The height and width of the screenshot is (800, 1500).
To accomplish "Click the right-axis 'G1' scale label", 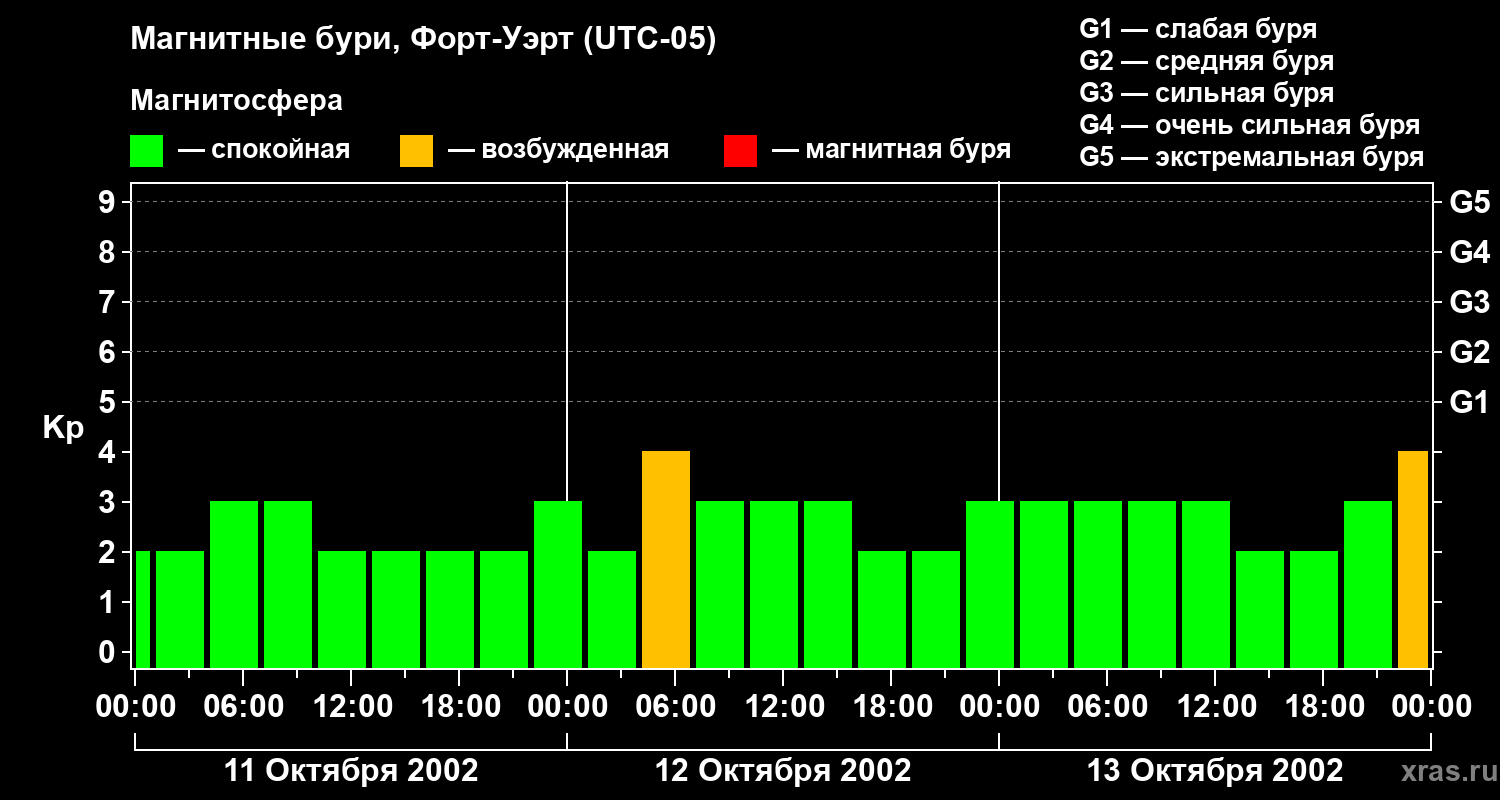I will pyautogui.click(x=1469, y=402).
